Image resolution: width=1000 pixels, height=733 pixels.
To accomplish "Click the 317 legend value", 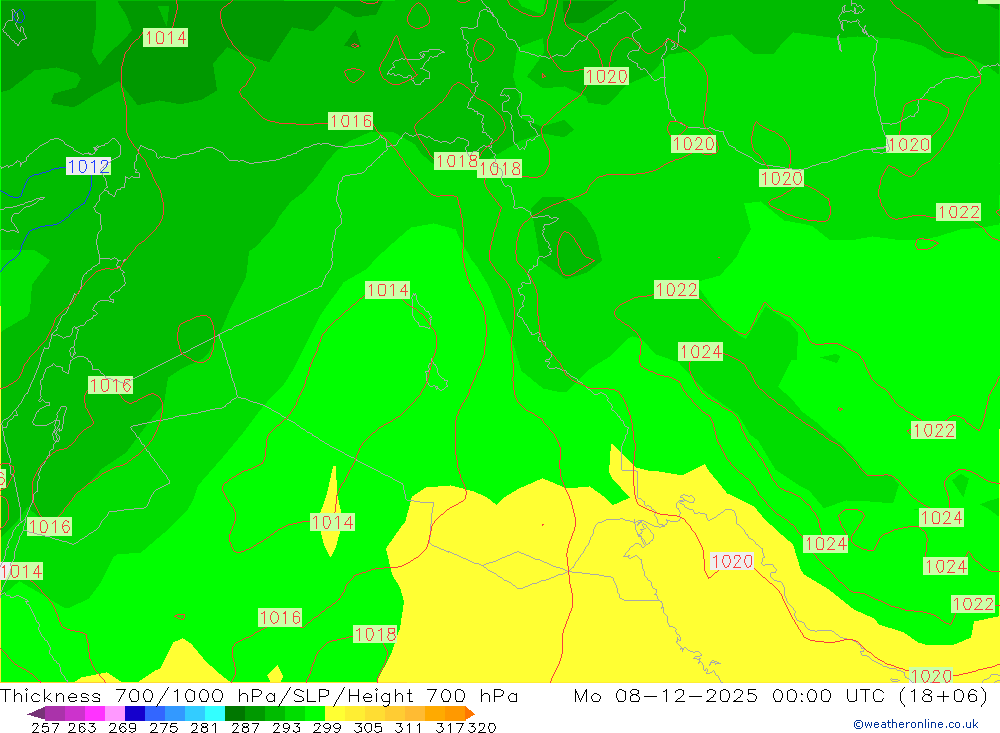I will pos(450,727).
